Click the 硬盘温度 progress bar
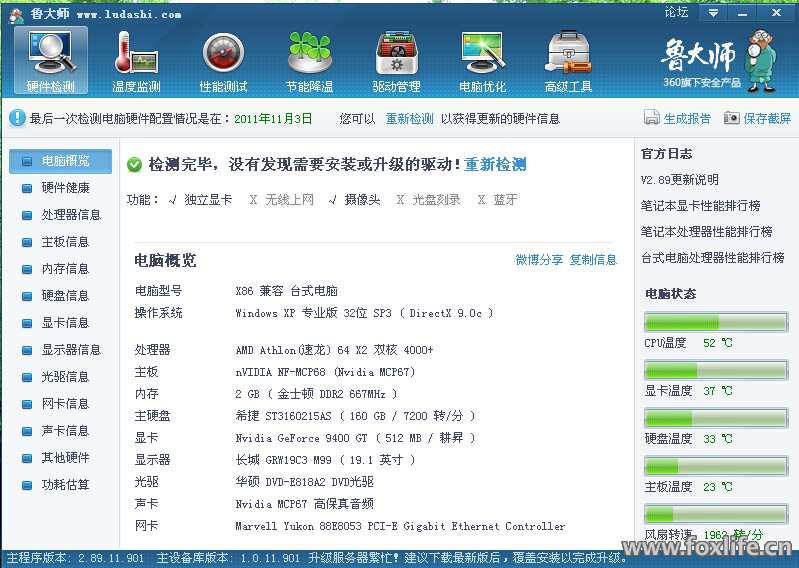 tap(716, 418)
